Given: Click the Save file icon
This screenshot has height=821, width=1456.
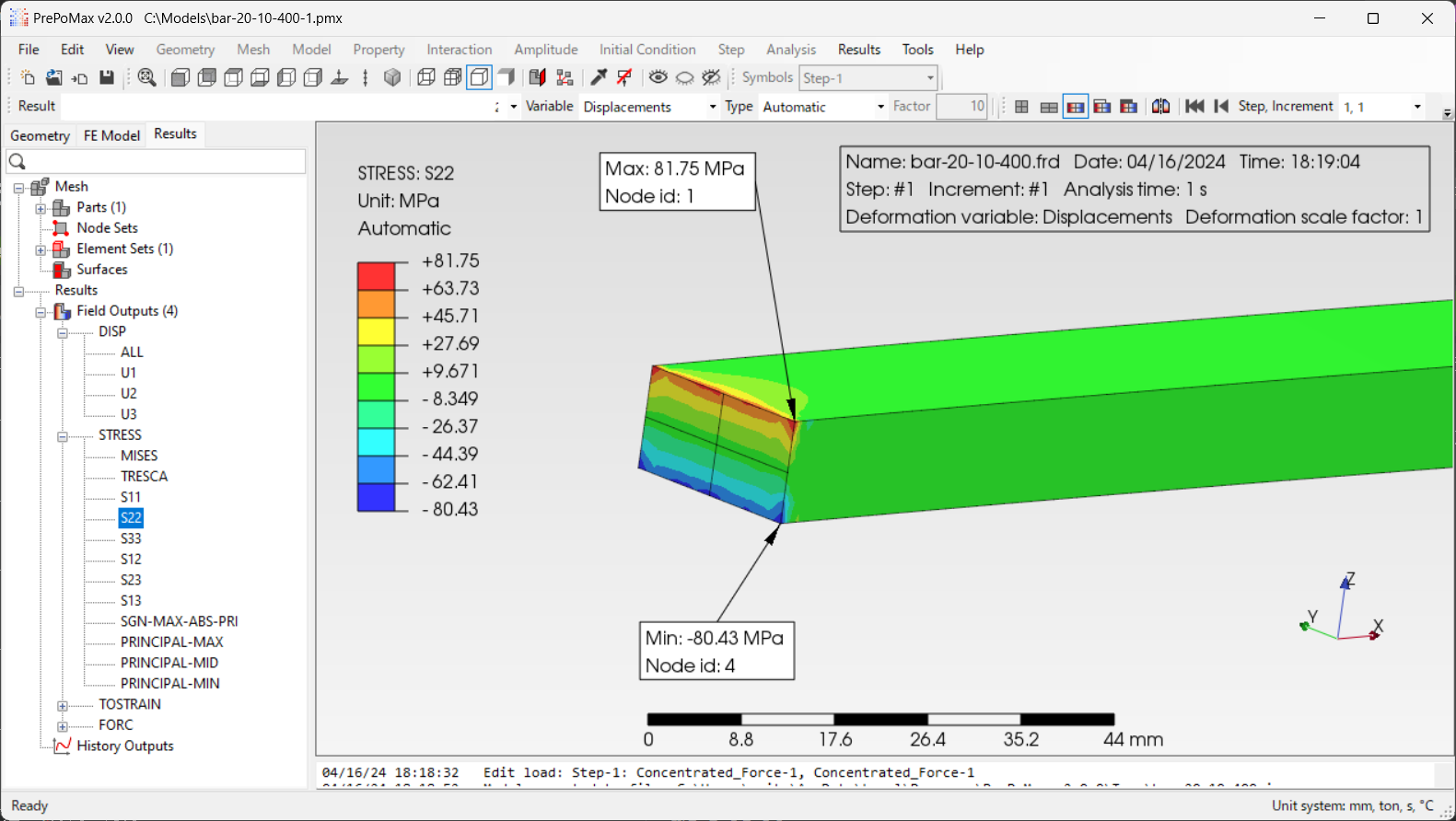Looking at the screenshot, I should pyautogui.click(x=107, y=77).
